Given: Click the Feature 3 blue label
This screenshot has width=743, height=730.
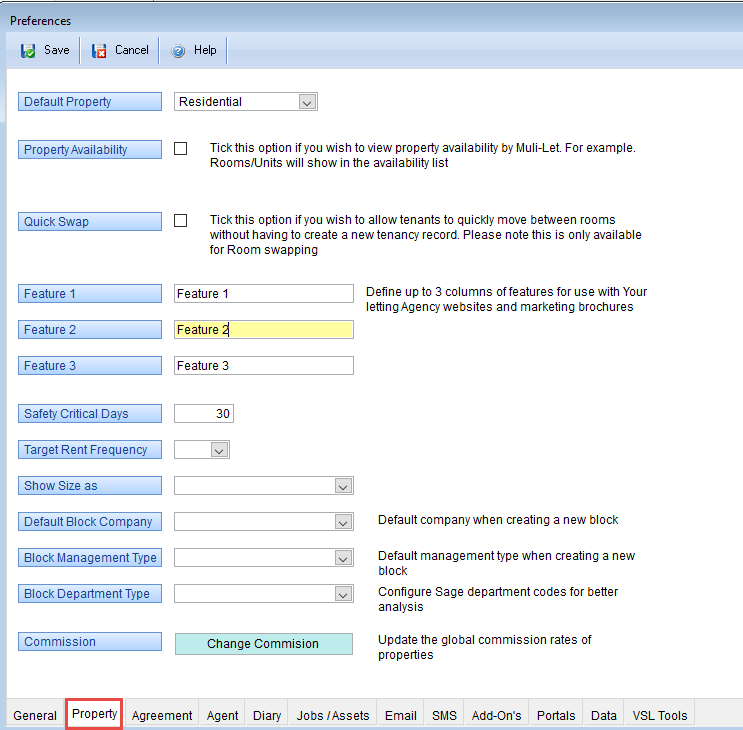Looking at the screenshot, I should 90,366.
